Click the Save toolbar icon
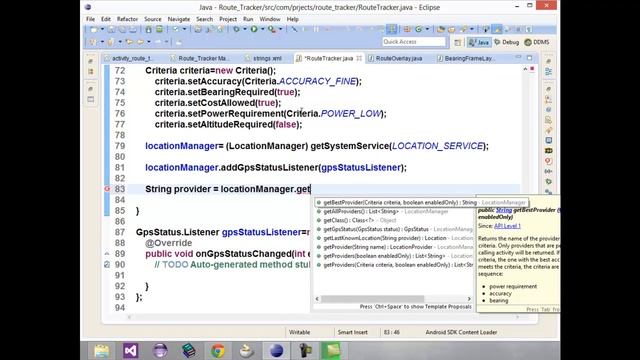Image resolution: width=640 pixels, height=360 pixels. click(111, 29)
